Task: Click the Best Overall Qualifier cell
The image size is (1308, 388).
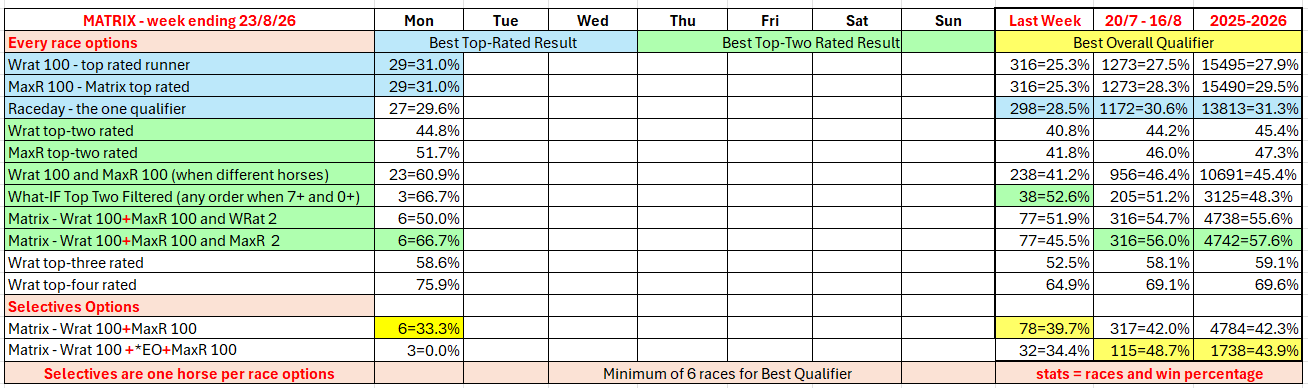Action: point(1150,43)
